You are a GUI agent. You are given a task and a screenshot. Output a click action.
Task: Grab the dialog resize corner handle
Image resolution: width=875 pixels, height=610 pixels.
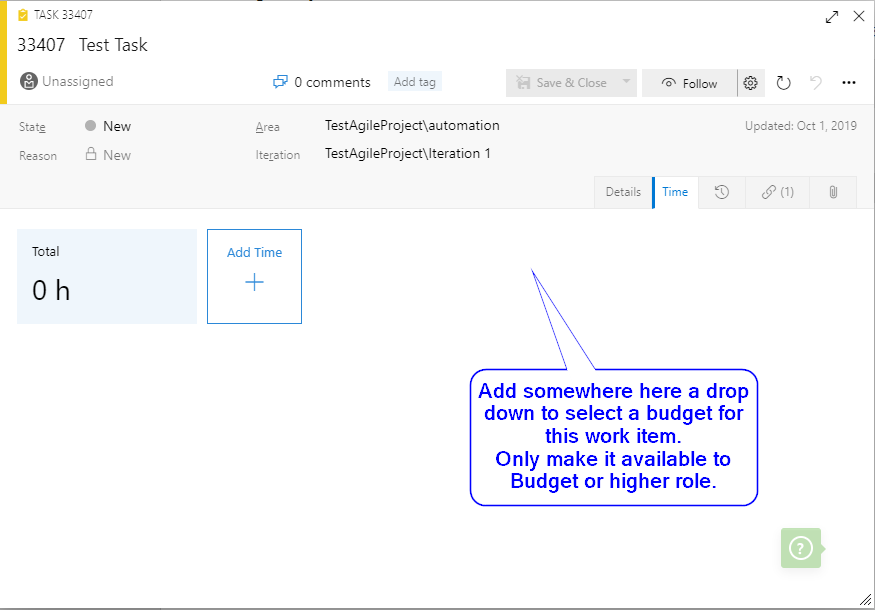[866, 600]
